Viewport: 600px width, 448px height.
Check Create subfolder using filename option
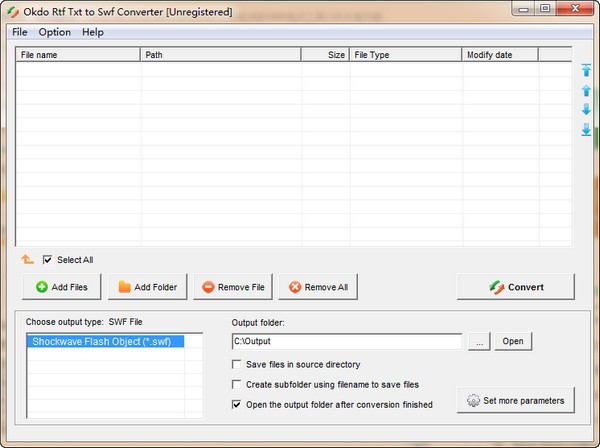pyautogui.click(x=236, y=384)
